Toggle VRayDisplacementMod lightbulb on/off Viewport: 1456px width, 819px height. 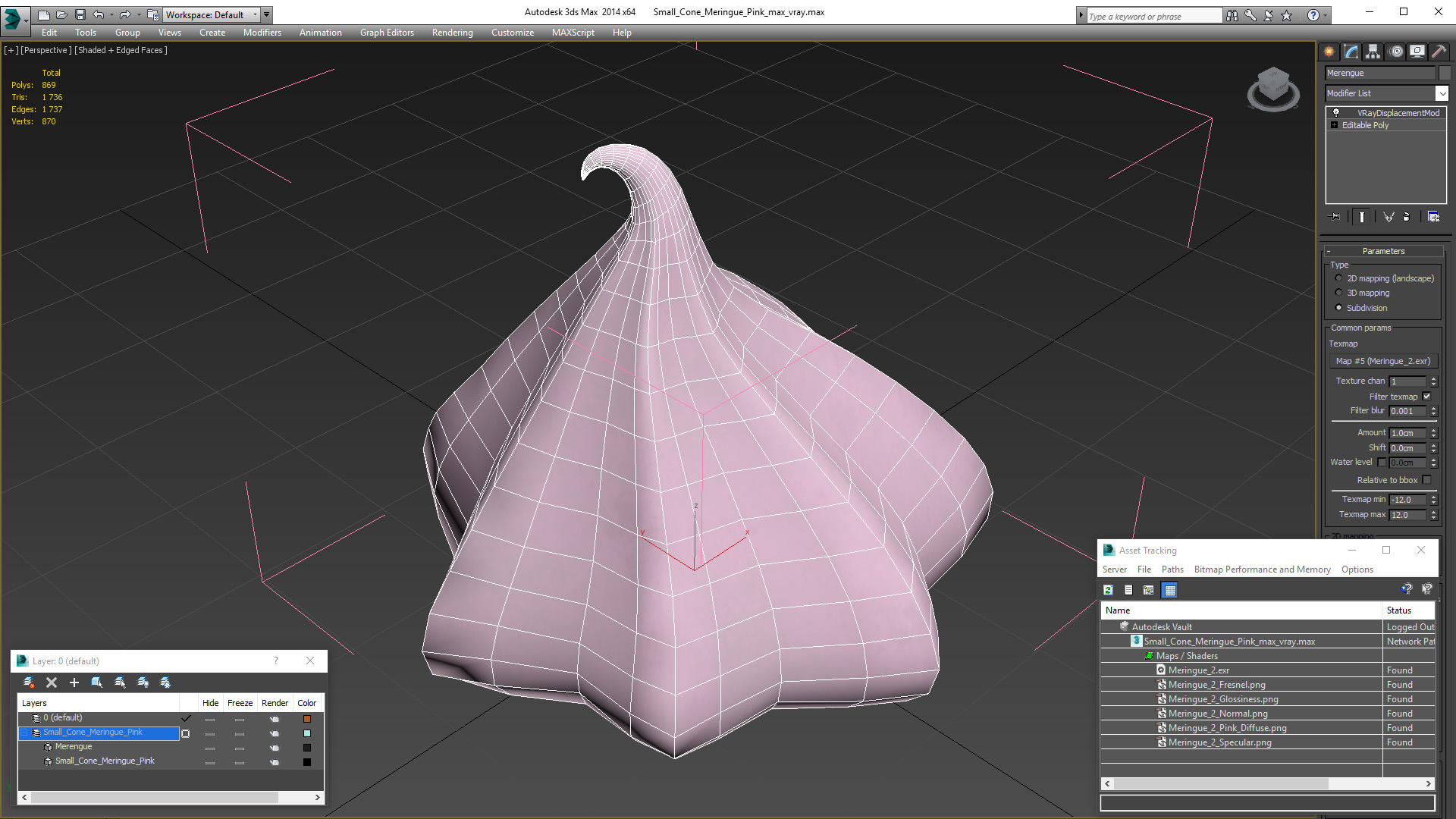[1336, 113]
